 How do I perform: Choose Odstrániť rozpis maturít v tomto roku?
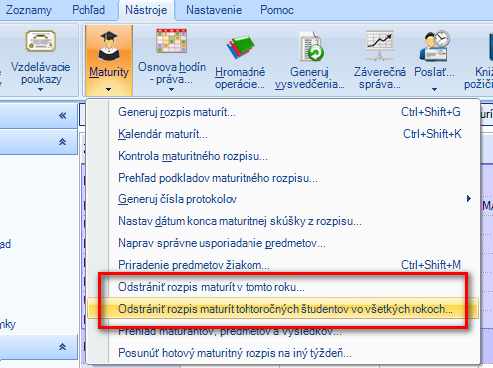click(x=283, y=287)
